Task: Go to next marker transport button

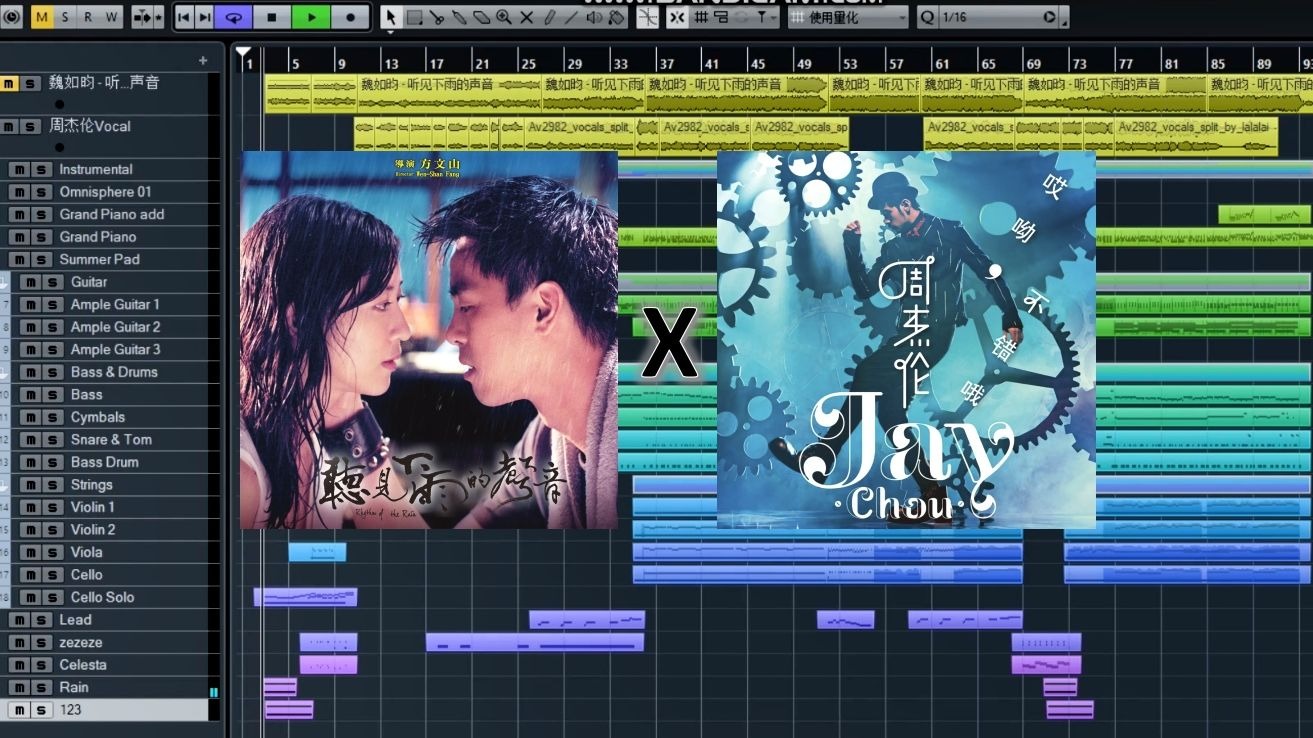Action: (x=204, y=17)
